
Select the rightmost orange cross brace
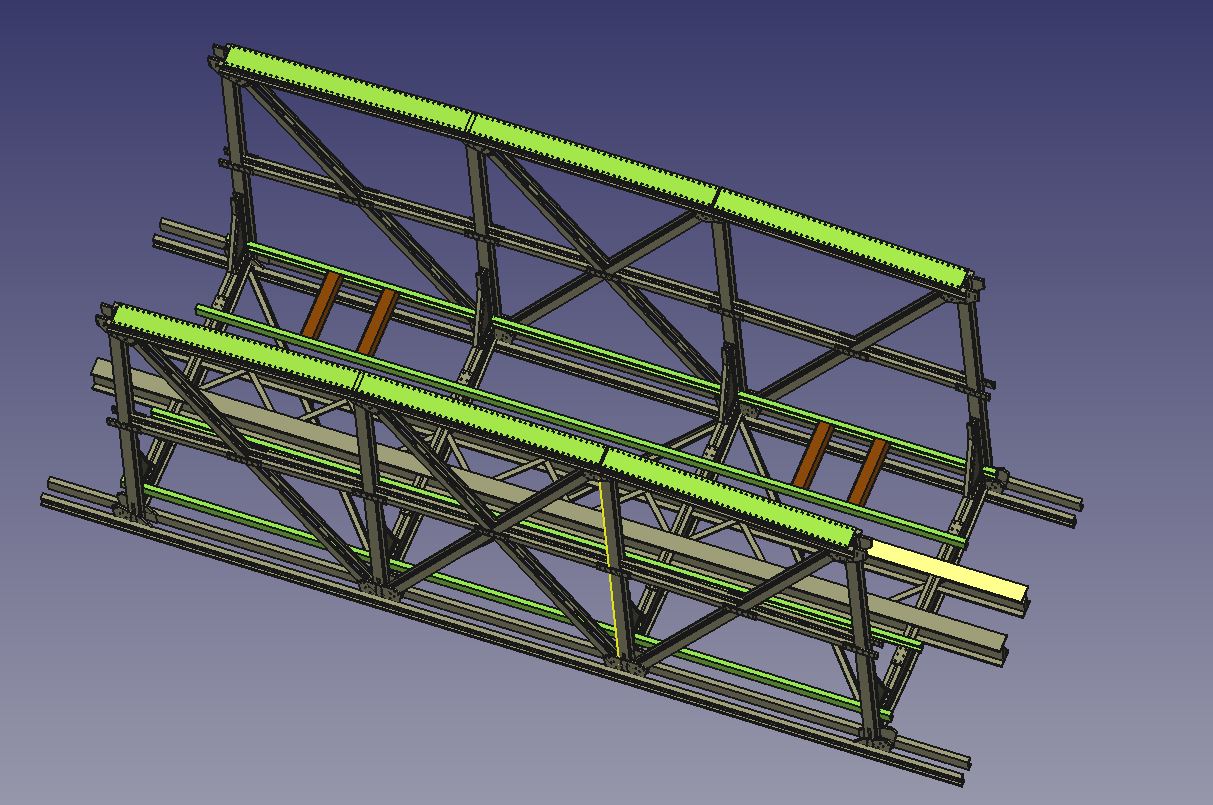868,472
